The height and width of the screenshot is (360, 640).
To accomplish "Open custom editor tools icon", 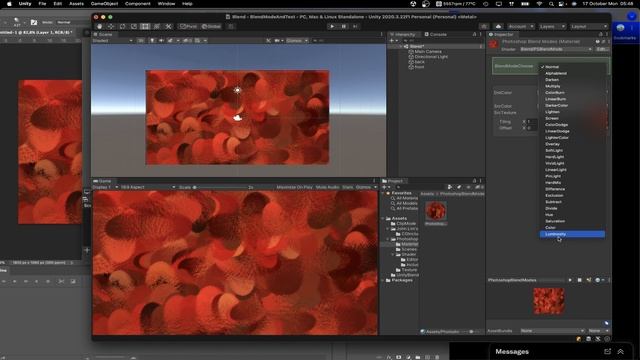I will tap(168, 26).
